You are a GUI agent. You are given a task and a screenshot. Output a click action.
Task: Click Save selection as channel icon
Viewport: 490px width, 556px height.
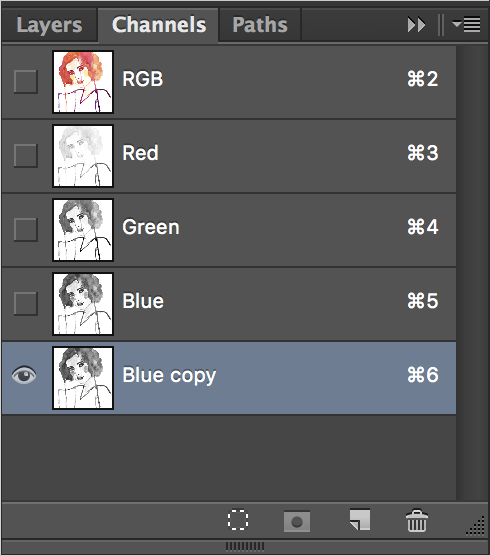pyautogui.click(x=297, y=521)
